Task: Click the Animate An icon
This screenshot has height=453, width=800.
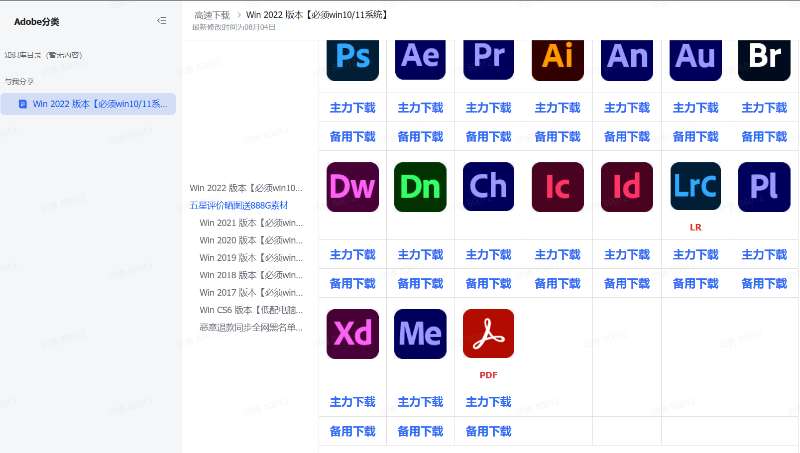Action: 627,60
